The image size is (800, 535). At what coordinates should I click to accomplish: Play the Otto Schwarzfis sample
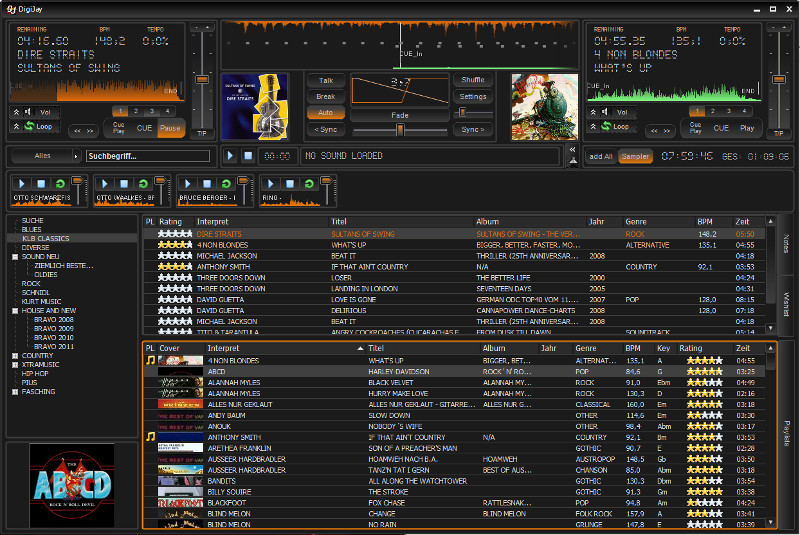click(x=21, y=184)
